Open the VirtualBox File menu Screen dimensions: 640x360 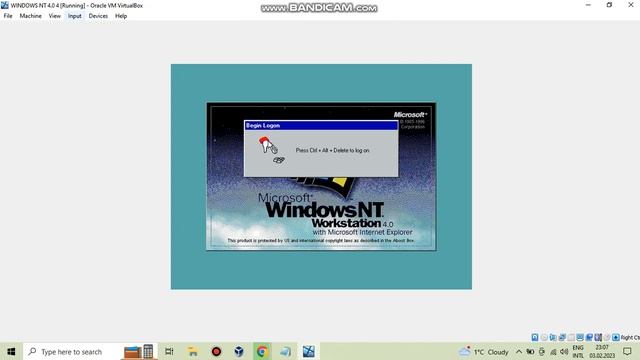[x=8, y=16]
